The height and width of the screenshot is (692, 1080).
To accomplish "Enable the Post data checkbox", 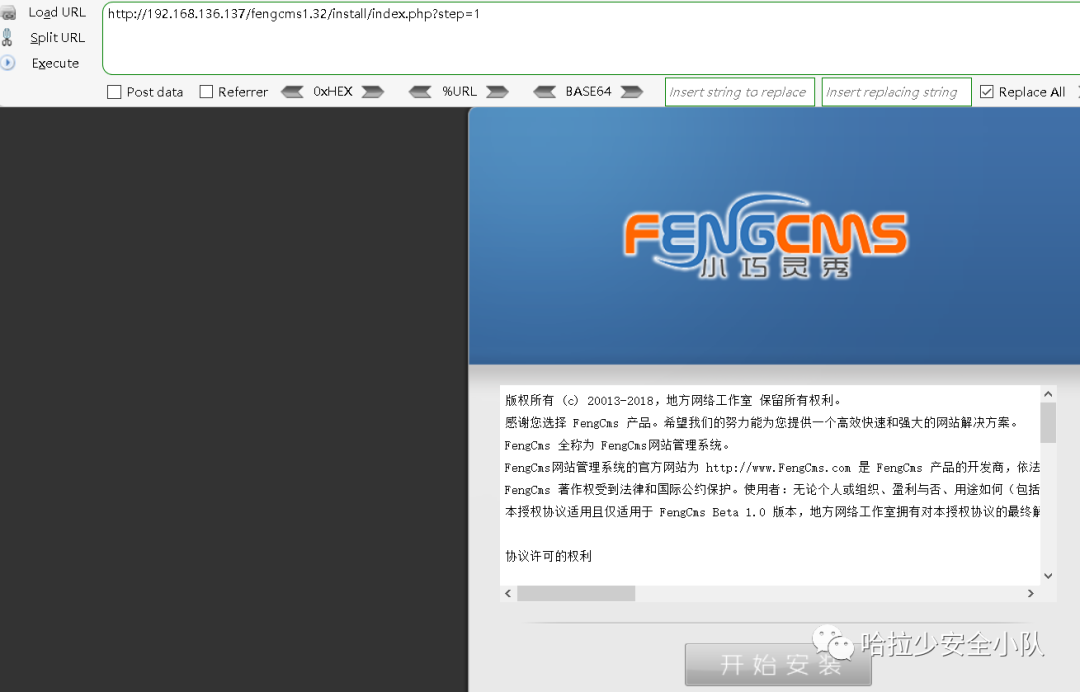I will pyautogui.click(x=114, y=92).
